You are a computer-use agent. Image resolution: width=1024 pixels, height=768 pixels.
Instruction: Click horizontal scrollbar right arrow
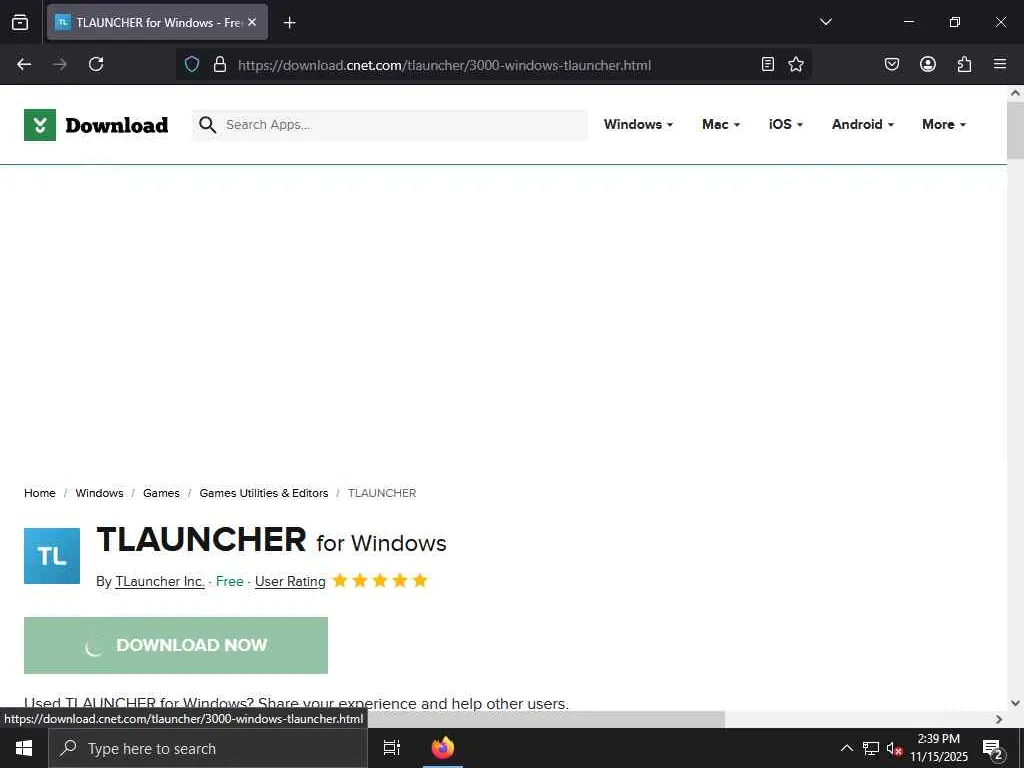click(x=999, y=719)
